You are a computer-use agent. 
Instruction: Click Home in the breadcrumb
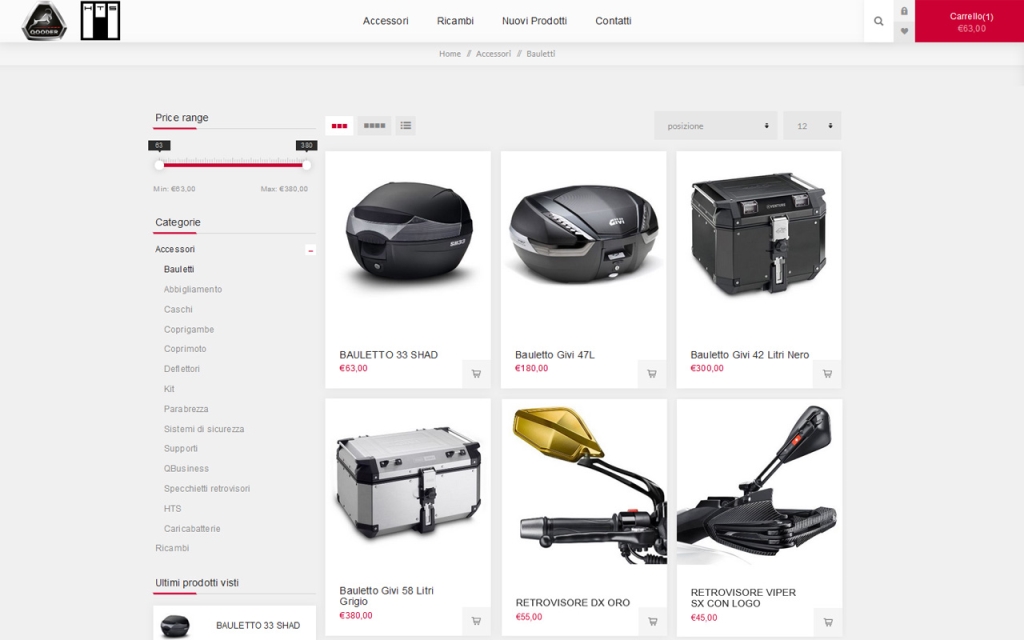450,54
